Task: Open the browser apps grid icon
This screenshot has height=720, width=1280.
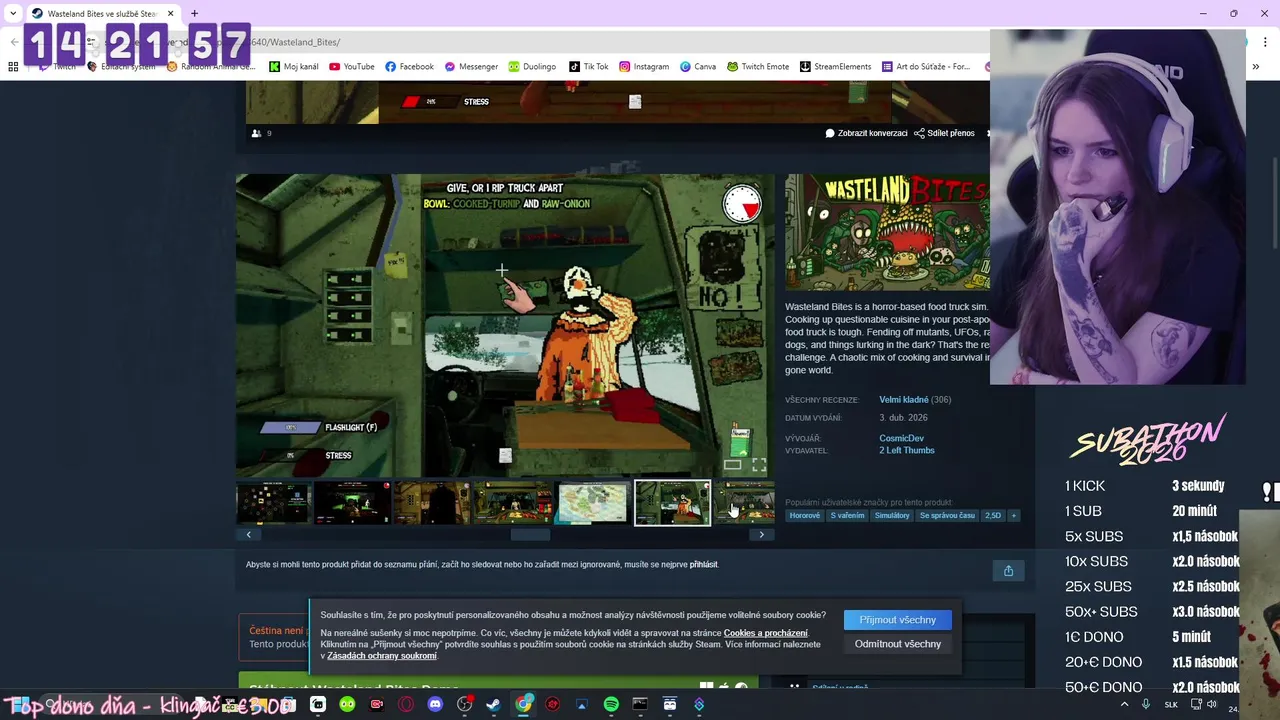Action: pos(13,66)
